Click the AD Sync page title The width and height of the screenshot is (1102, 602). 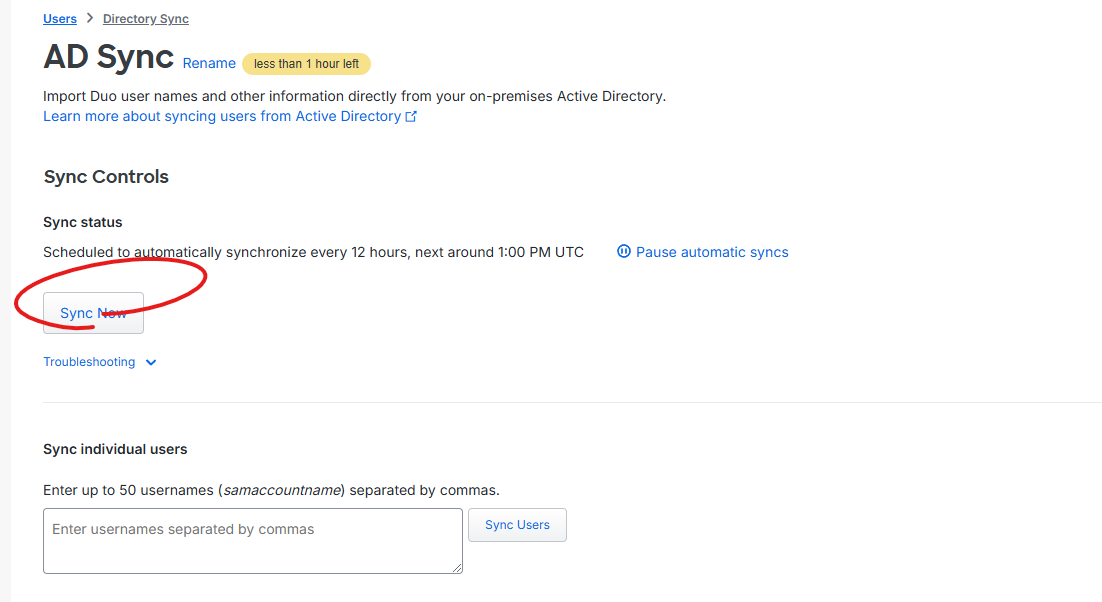coord(108,57)
